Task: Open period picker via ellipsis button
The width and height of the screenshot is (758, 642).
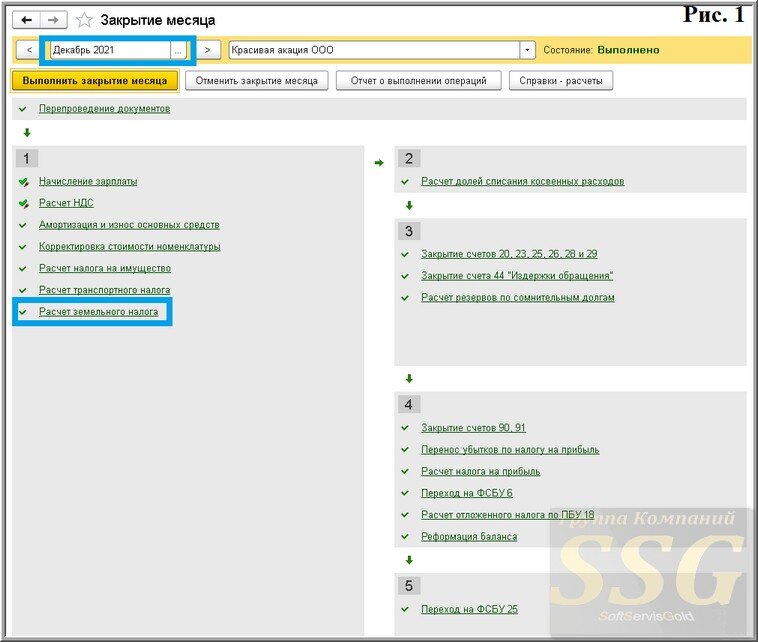Action: point(178,50)
